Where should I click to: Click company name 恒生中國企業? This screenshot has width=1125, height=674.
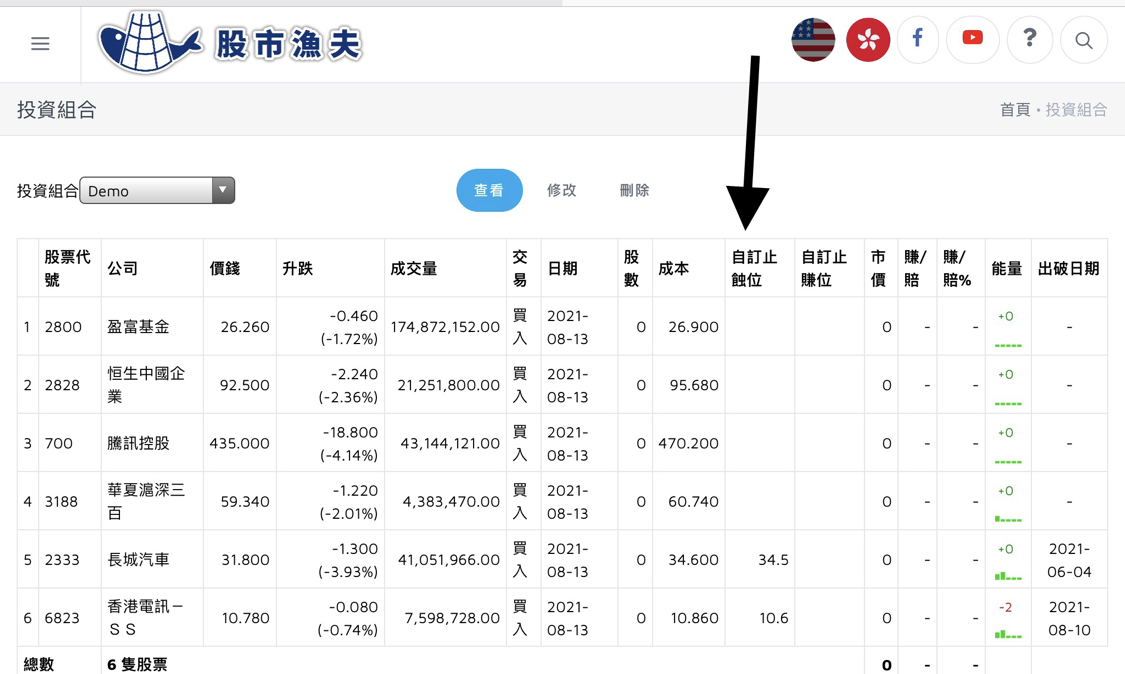(x=146, y=385)
